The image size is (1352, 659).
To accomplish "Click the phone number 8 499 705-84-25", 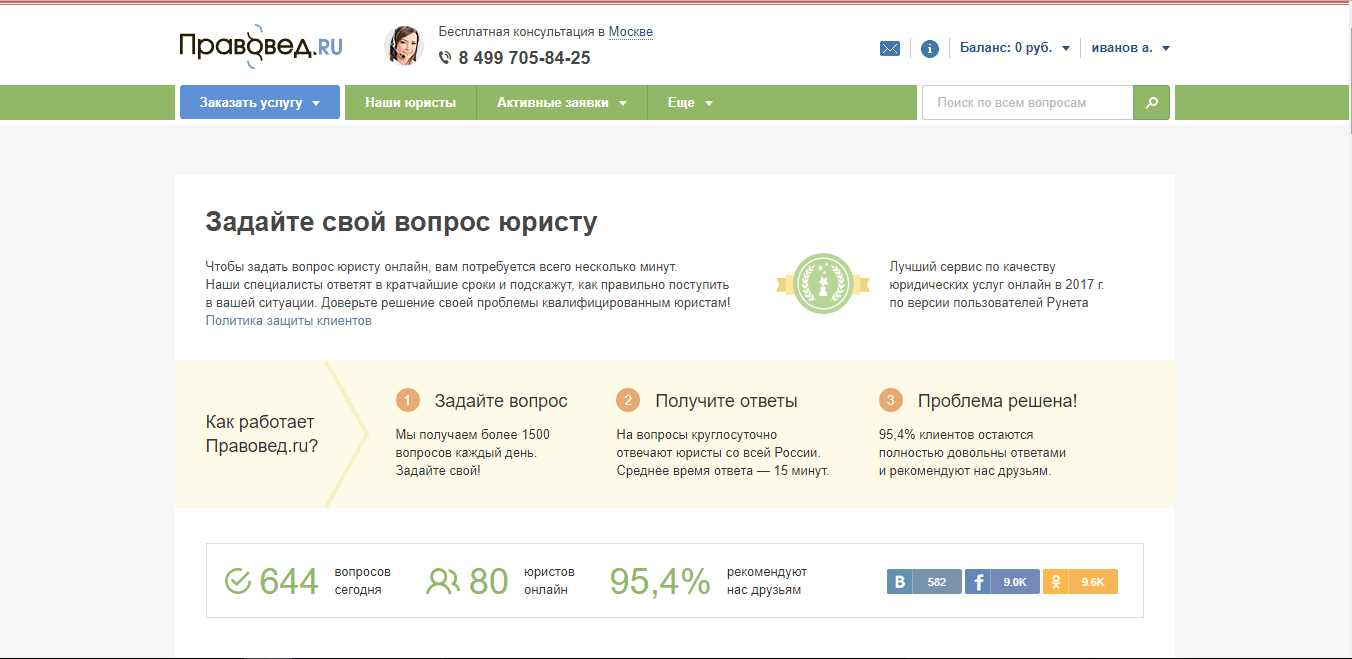I will 524,58.
